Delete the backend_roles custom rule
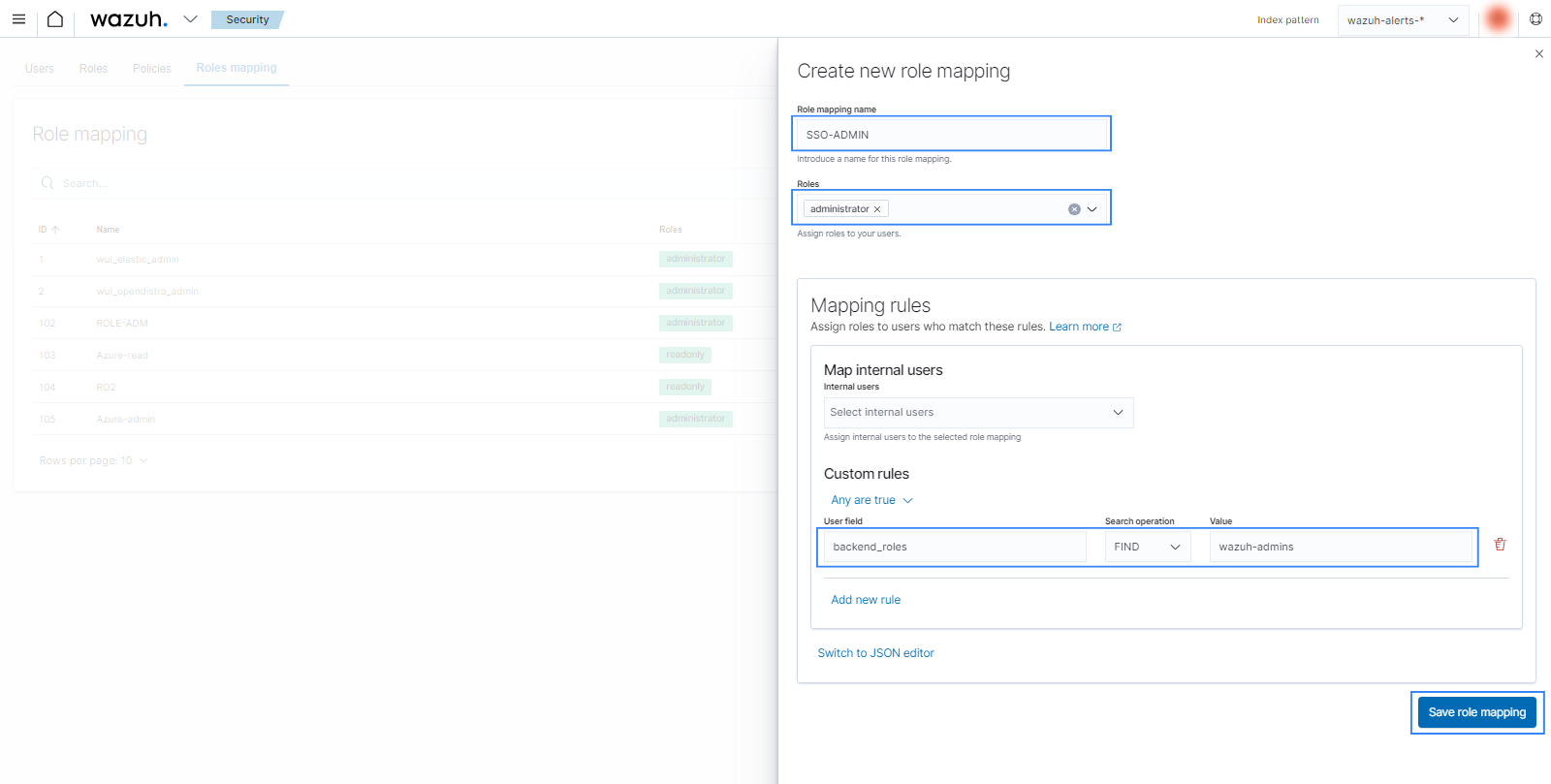This screenshot has height=784, width=1551. coord(1500,545)
